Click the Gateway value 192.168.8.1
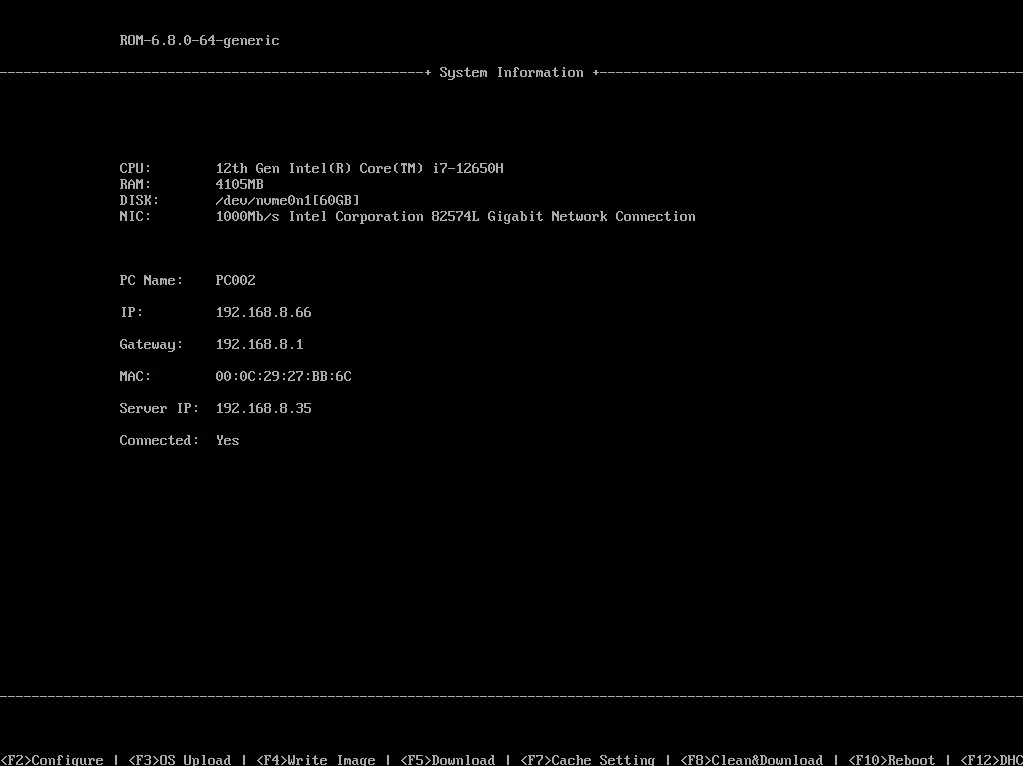This screenshot has width=1023, height=766. point(260,344)
